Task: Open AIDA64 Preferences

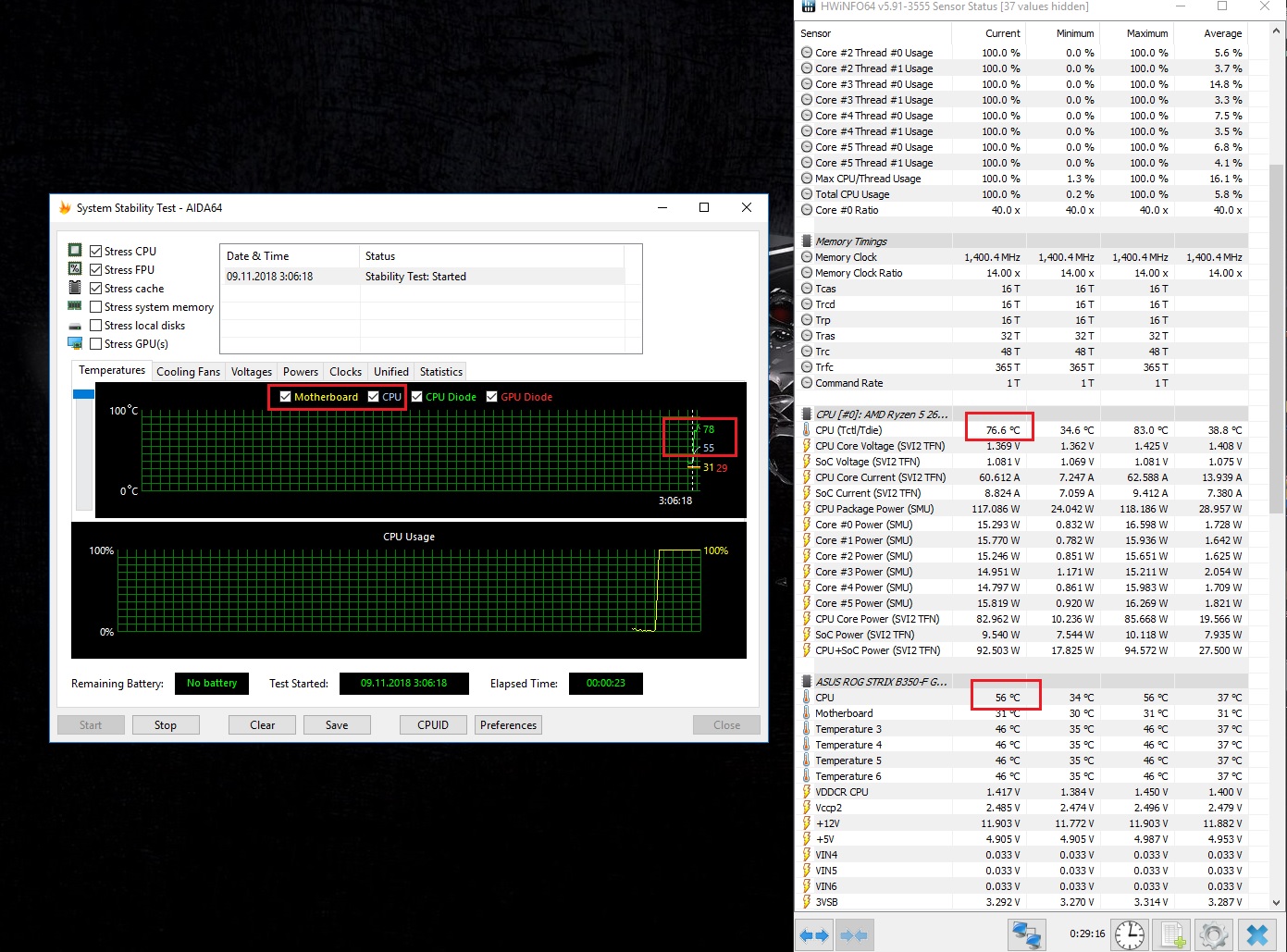Action: [508, 725]
